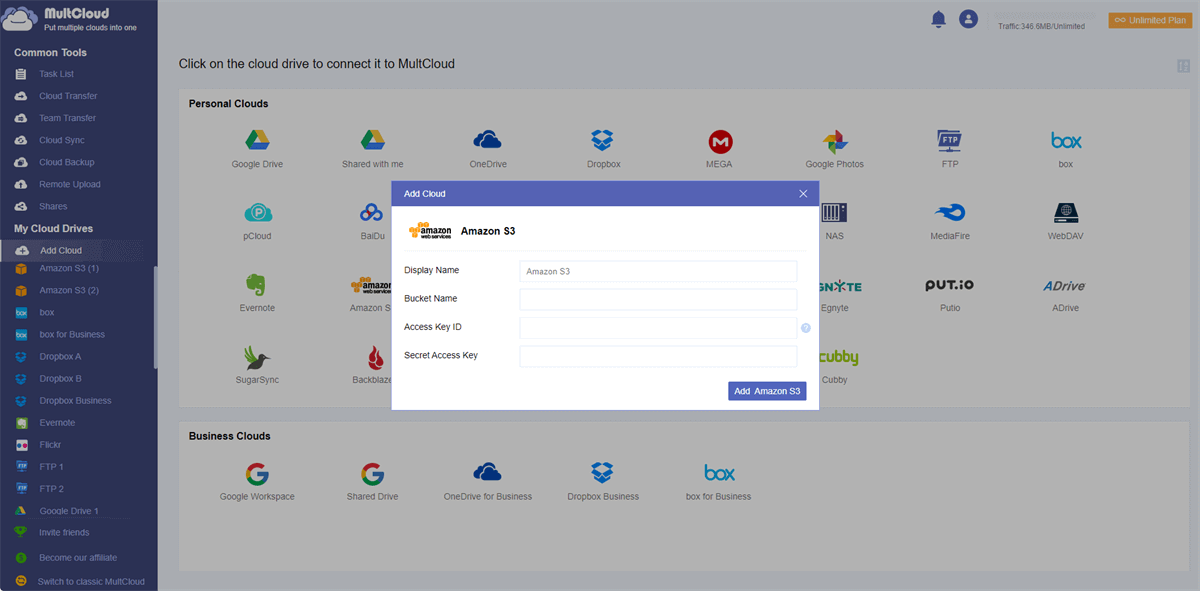Click the Access Key ID field
1200x591 pixels.
tap(658, 328)
